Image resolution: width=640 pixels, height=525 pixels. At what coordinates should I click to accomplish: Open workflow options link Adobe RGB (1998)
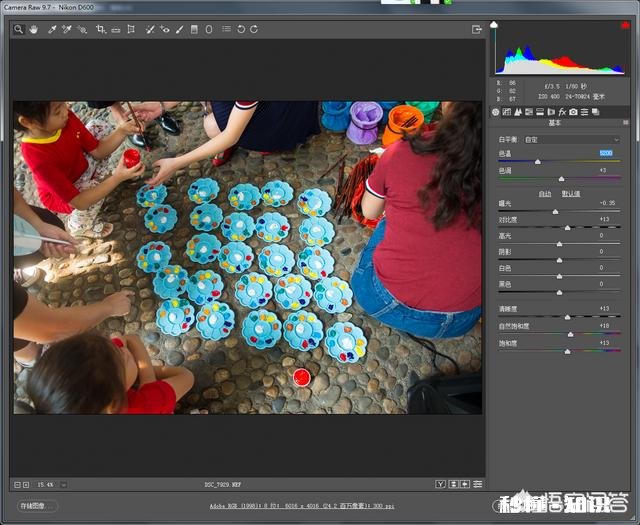point(302,506)
